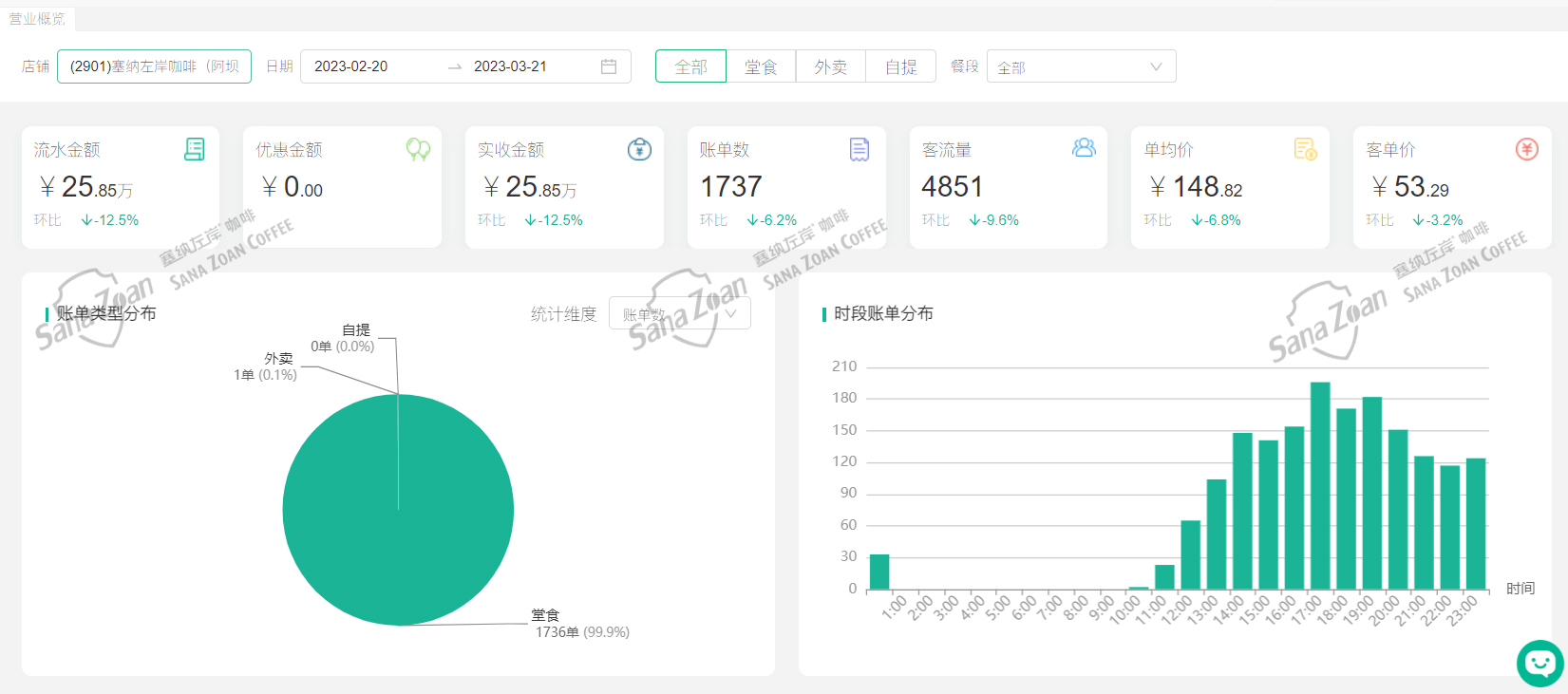Click the document icon on 账单数 card
Viewport: 1568px width, 694px height.
tap(860, 149)
